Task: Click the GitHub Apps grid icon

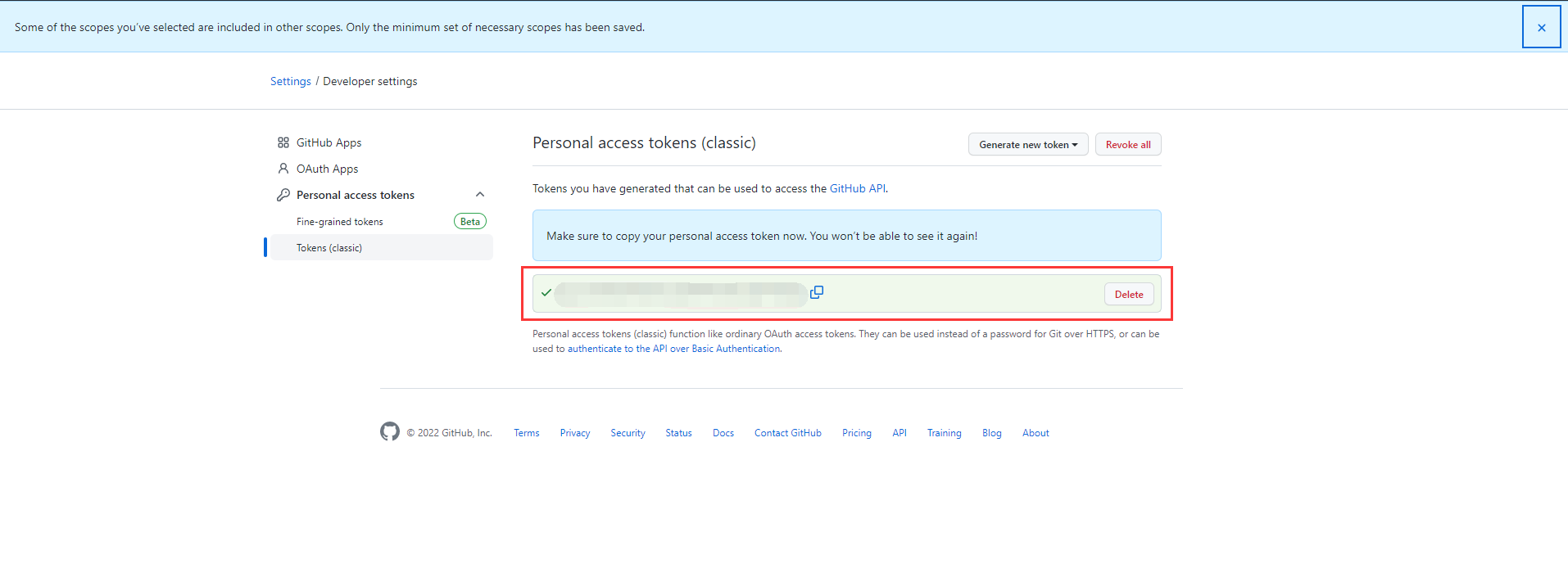Action: point(283,142)
